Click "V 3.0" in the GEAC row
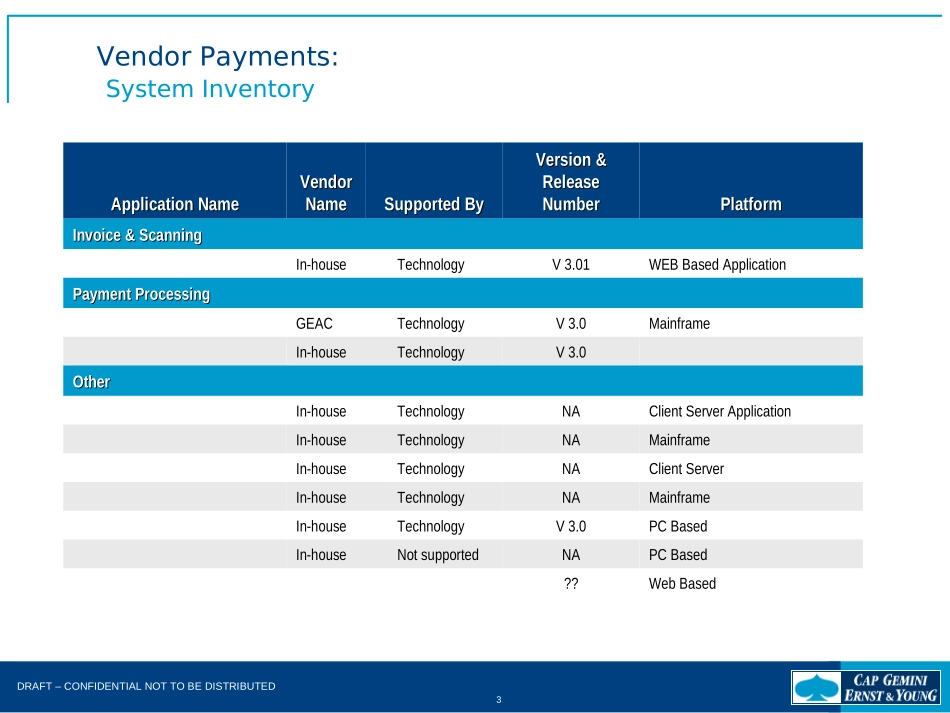 point(571,323)
